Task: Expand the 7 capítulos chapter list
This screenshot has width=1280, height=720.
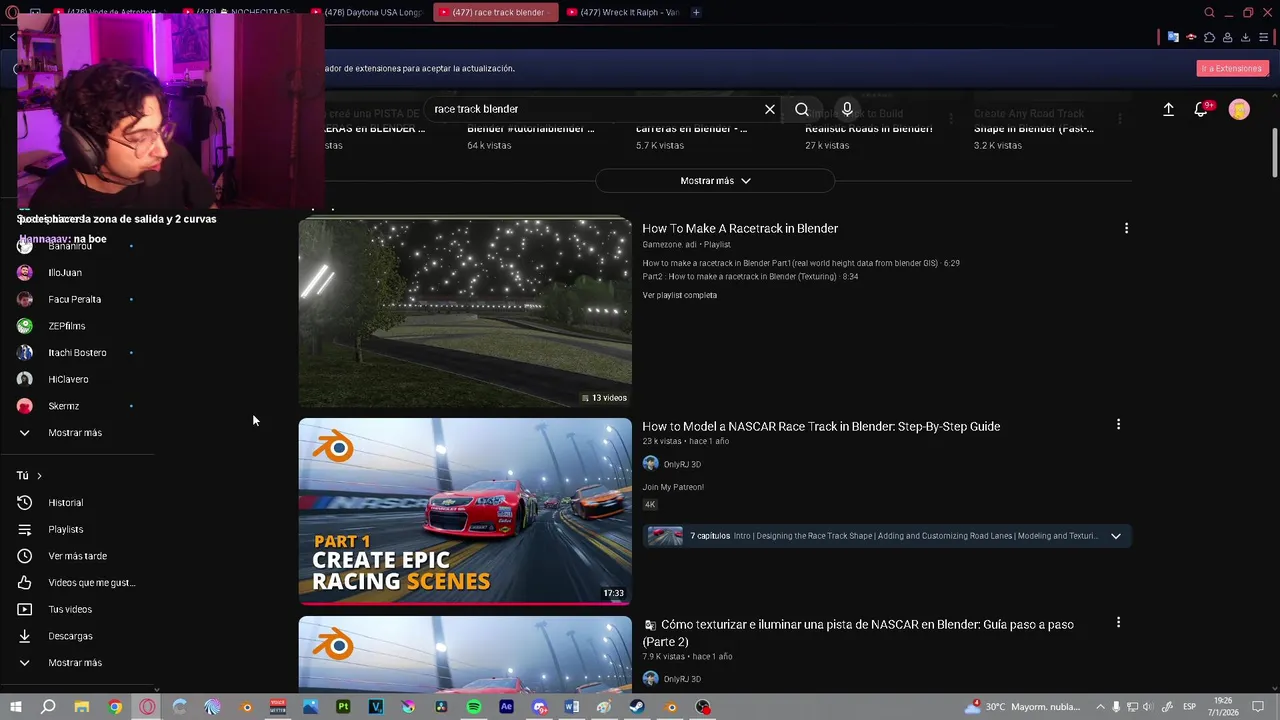Action: point(1116,536)
